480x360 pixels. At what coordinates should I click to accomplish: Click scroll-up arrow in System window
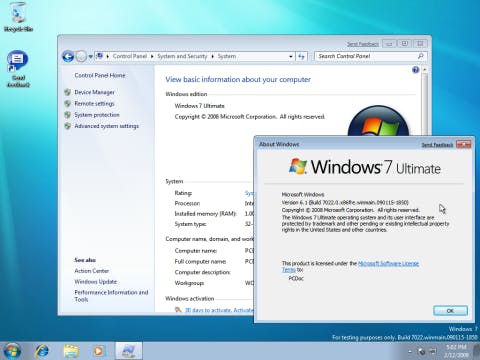(x=424, y=70)
